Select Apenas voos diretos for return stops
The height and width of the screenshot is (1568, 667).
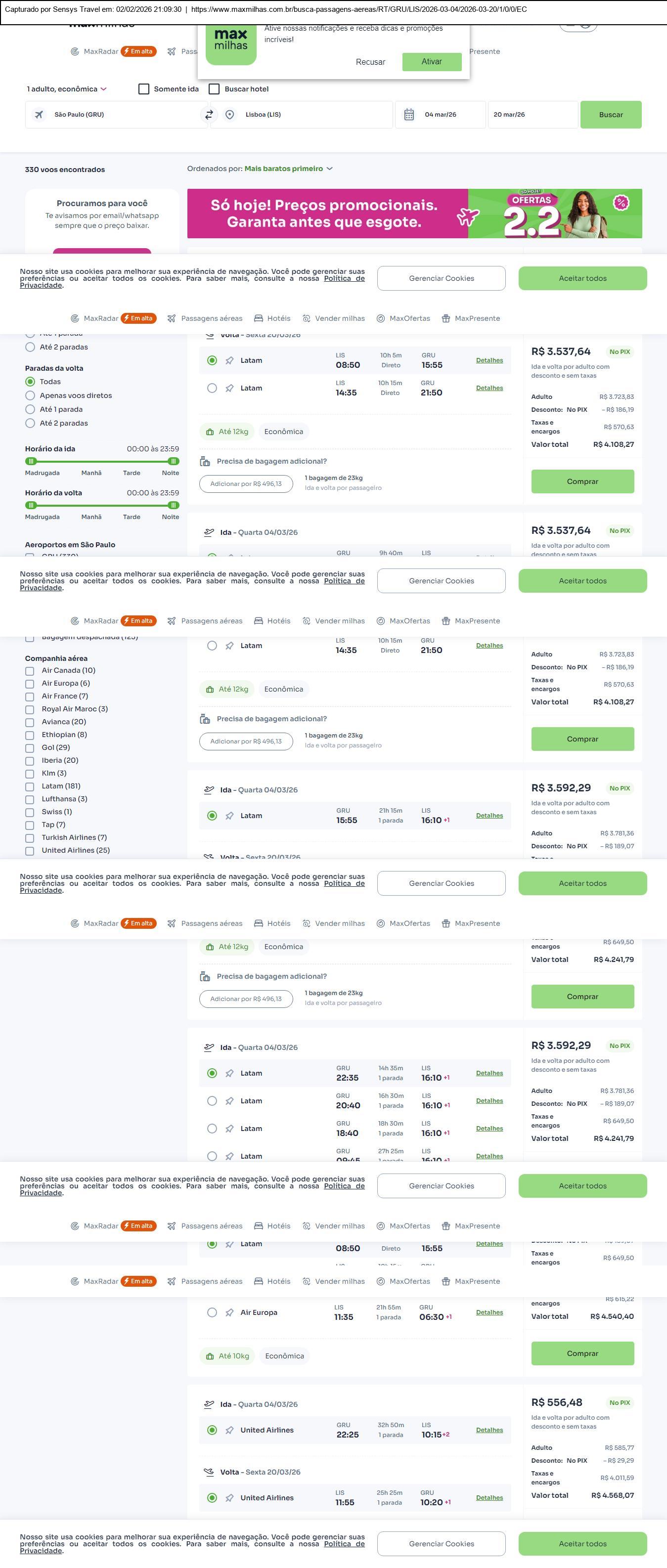tap(30, 395)
